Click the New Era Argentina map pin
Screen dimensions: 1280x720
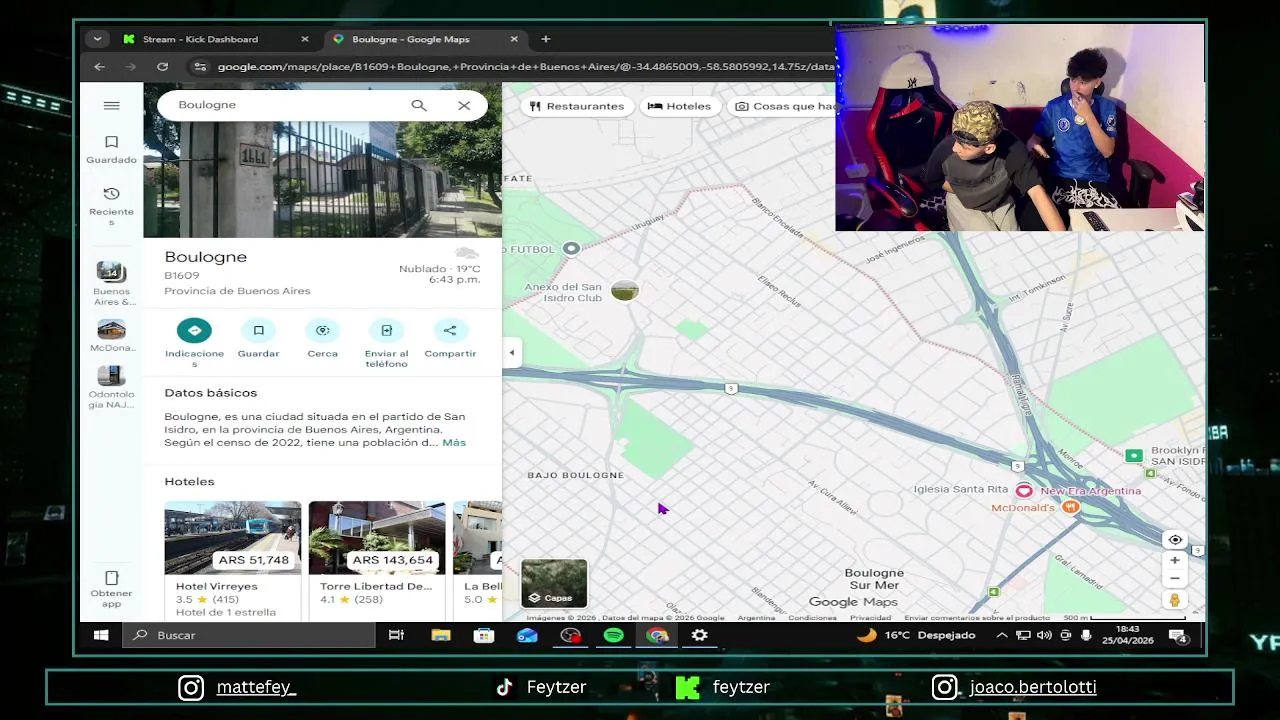1024,490
